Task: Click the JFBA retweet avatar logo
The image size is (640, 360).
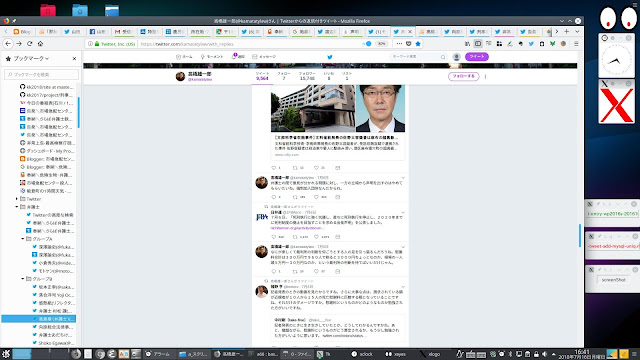Action: (262, 217)
